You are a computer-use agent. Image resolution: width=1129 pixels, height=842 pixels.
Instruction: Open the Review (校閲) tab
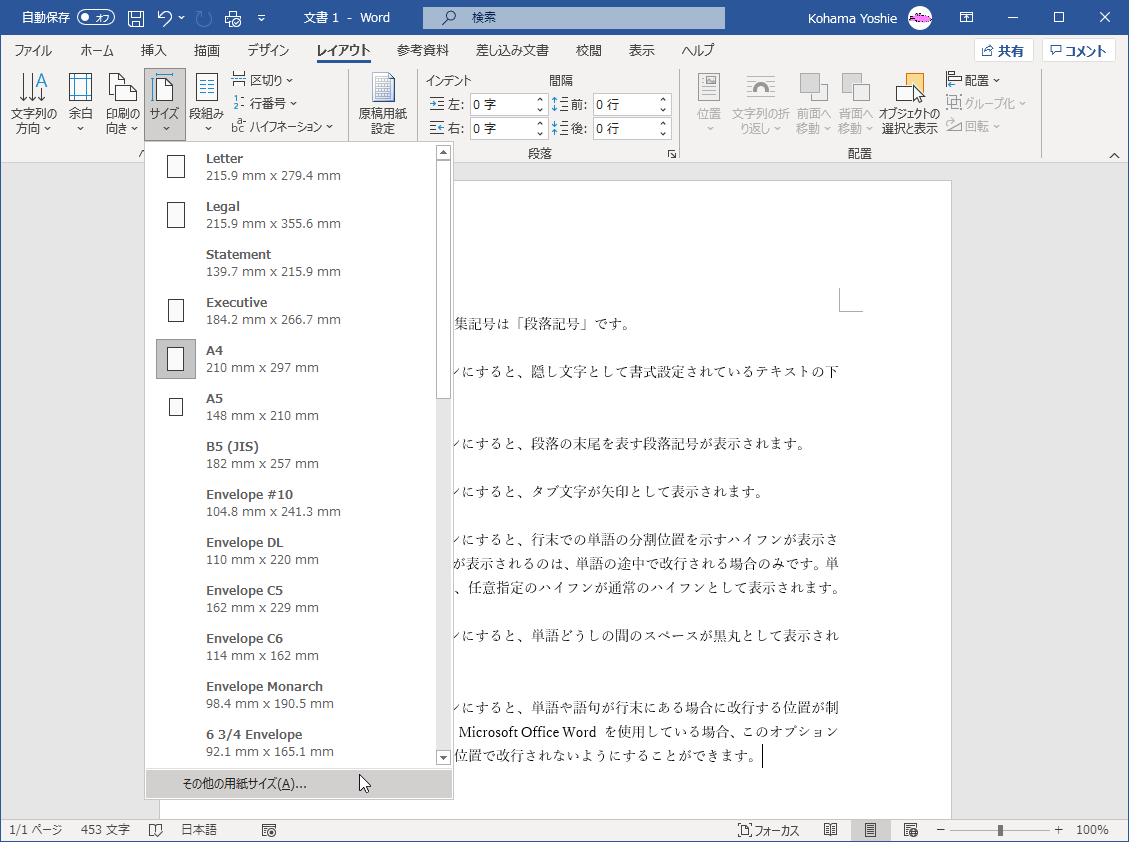click(x=588, y=50)
